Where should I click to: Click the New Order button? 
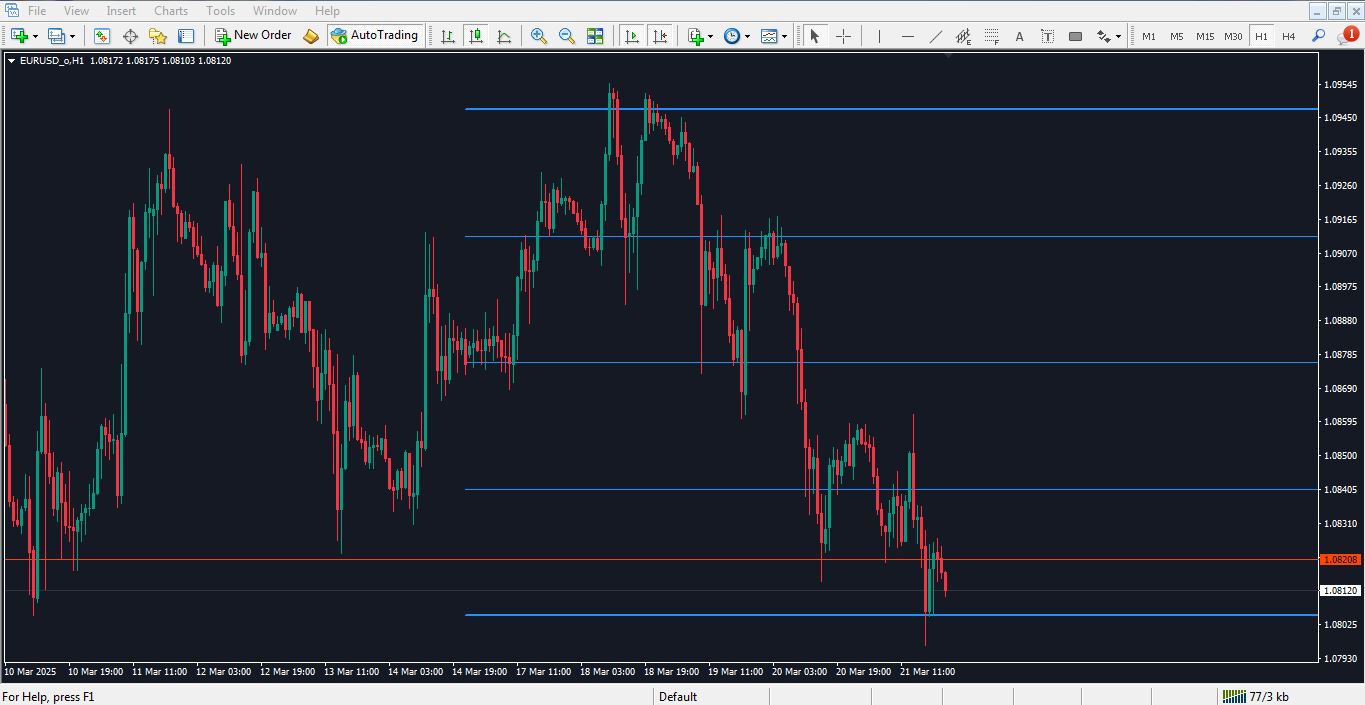tap(253, 36)
